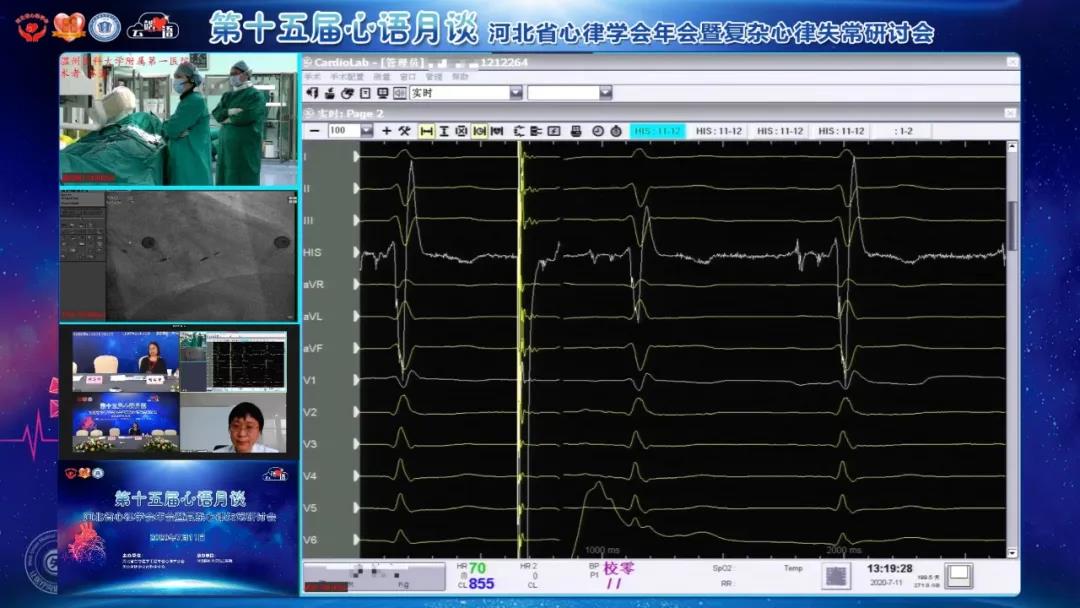Click the grey square icon left of the clock
Image resolution: width=1080 pixels, height=608 pixels.
point(836,576)
